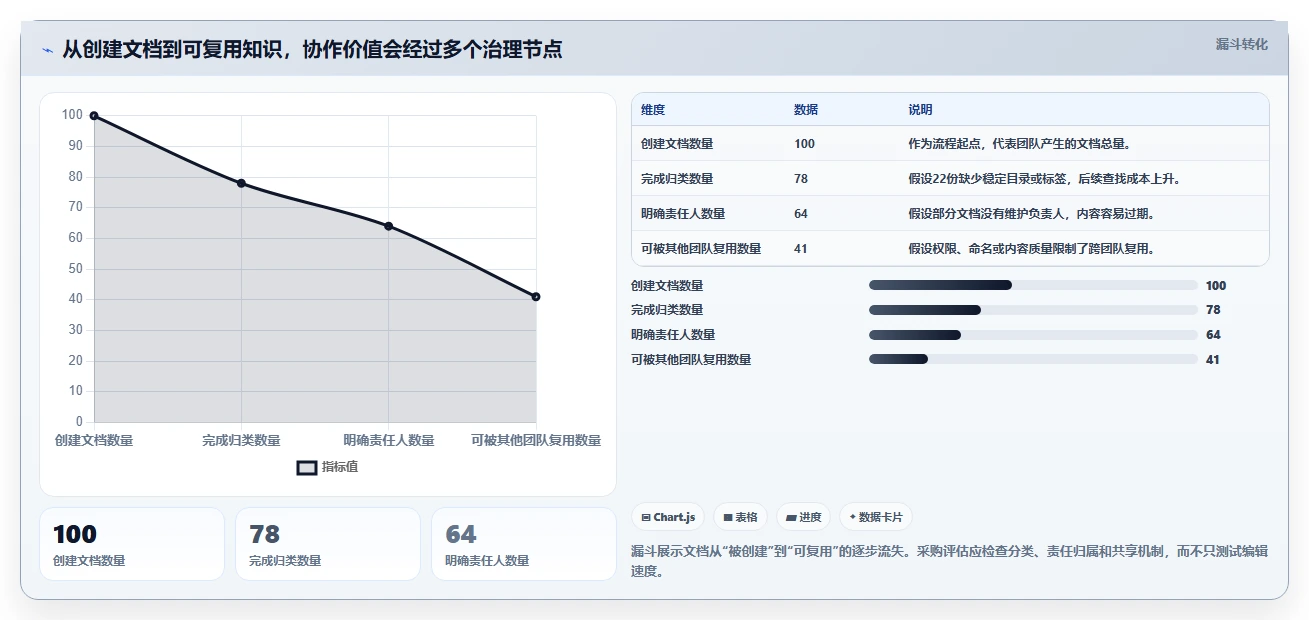
Task: Click the 可被其他团队复用数量 progress label
Action: point(691,360)
